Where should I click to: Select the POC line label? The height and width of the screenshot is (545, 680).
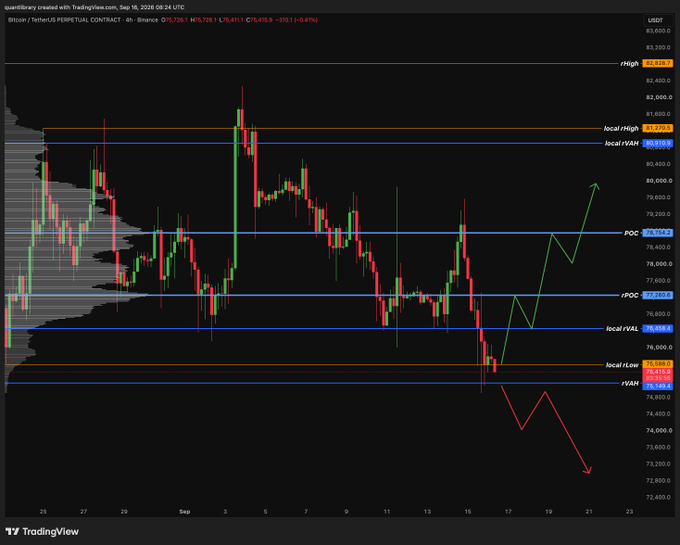(631, 233)
